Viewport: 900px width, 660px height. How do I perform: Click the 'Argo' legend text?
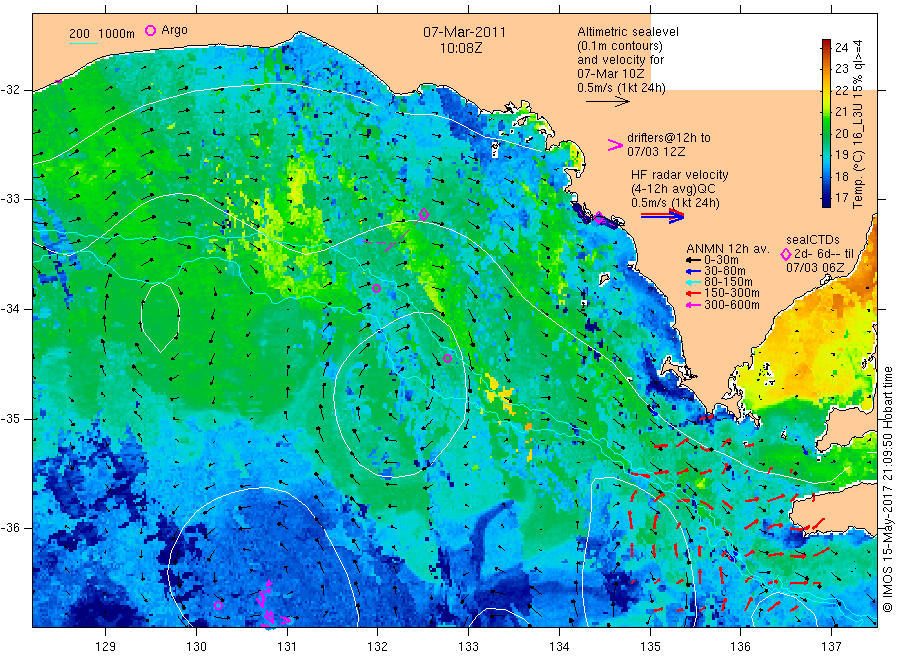pos(174,30)
